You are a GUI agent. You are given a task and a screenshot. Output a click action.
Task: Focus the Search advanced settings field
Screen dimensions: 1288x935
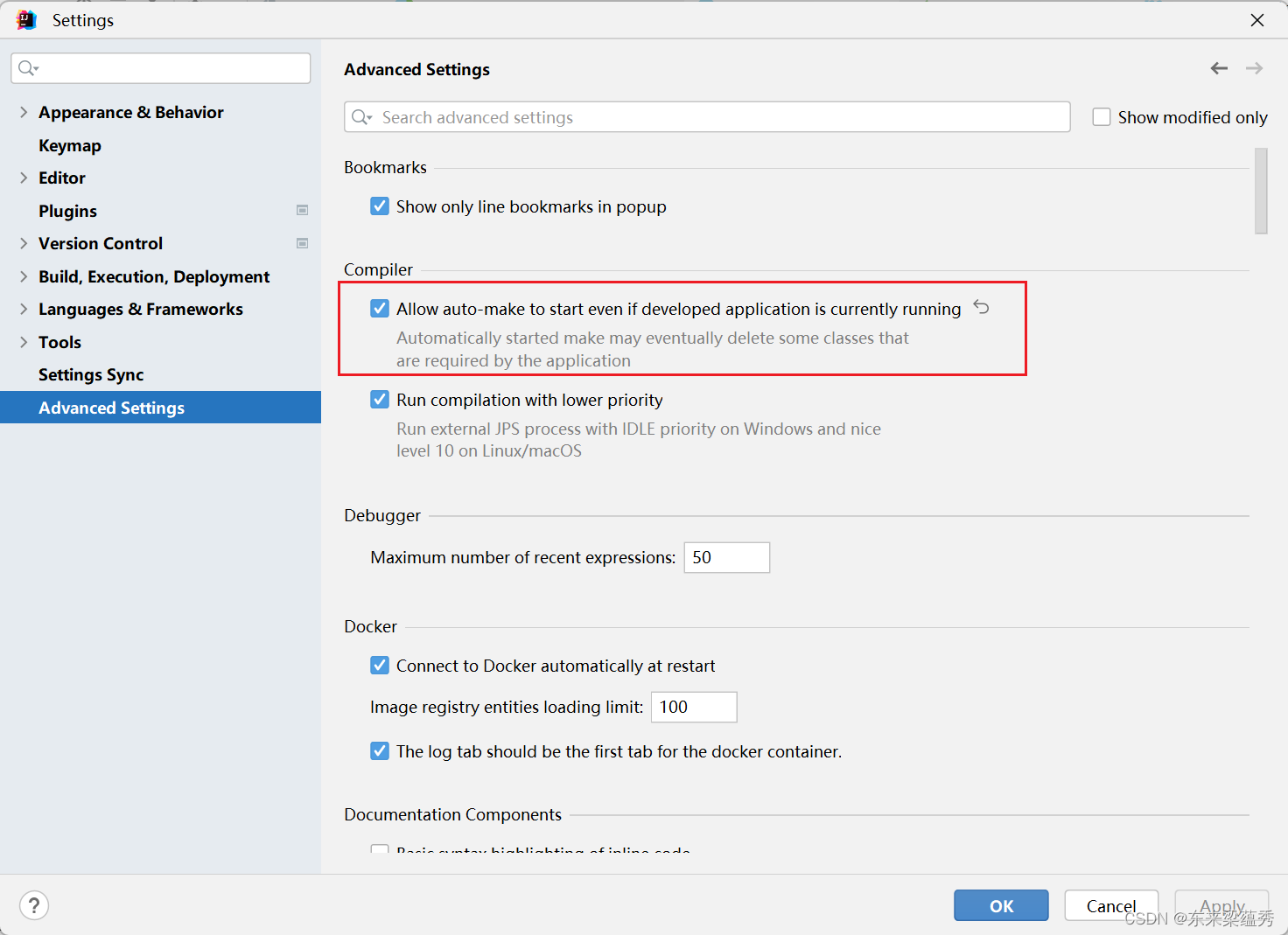(707, 117)
